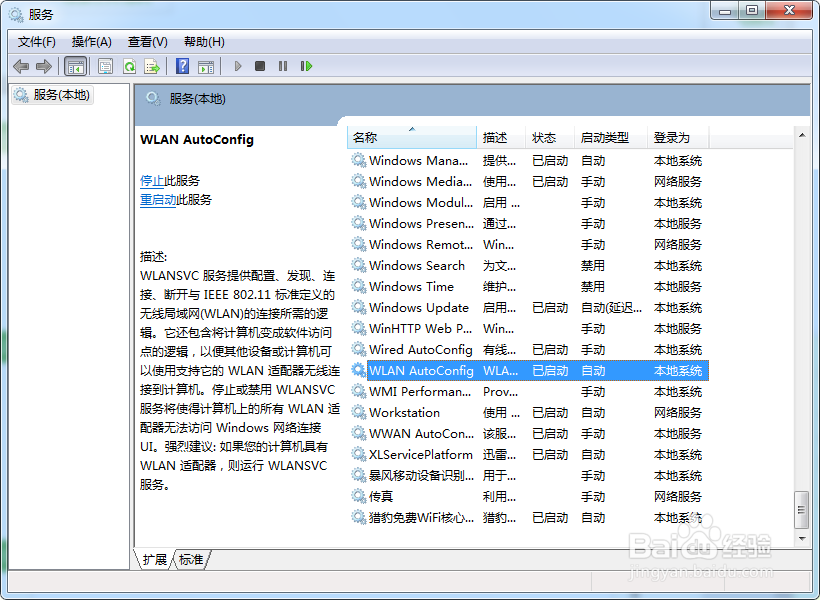This screenshot has width=820, height=600.
Task: Click the vertical scrollbar thumb
Action: tap(802, 510)
